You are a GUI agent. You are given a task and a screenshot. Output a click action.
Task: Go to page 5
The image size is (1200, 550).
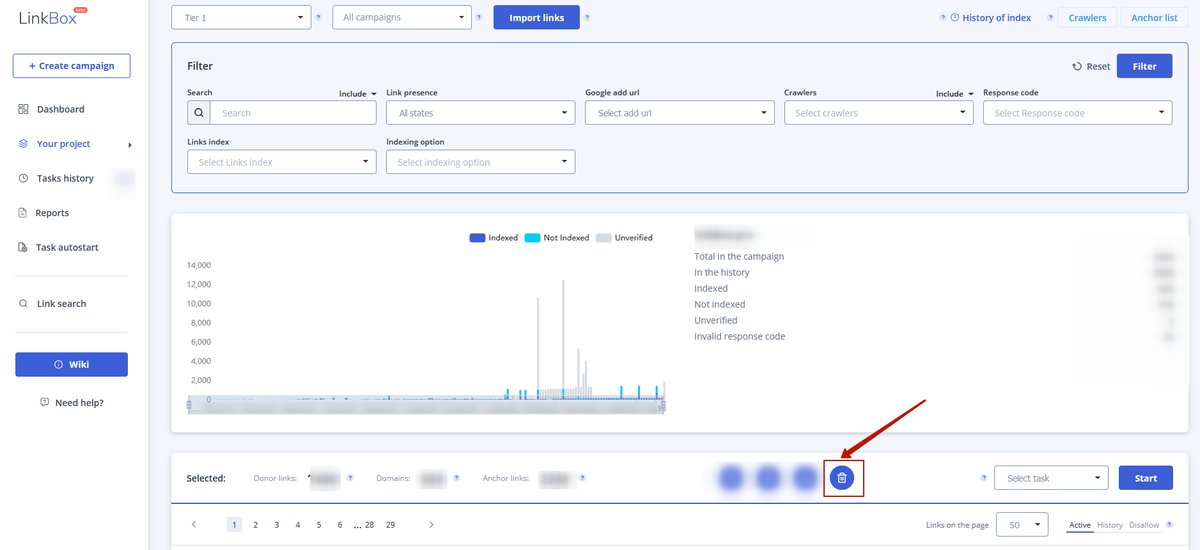tap(319, 524)
